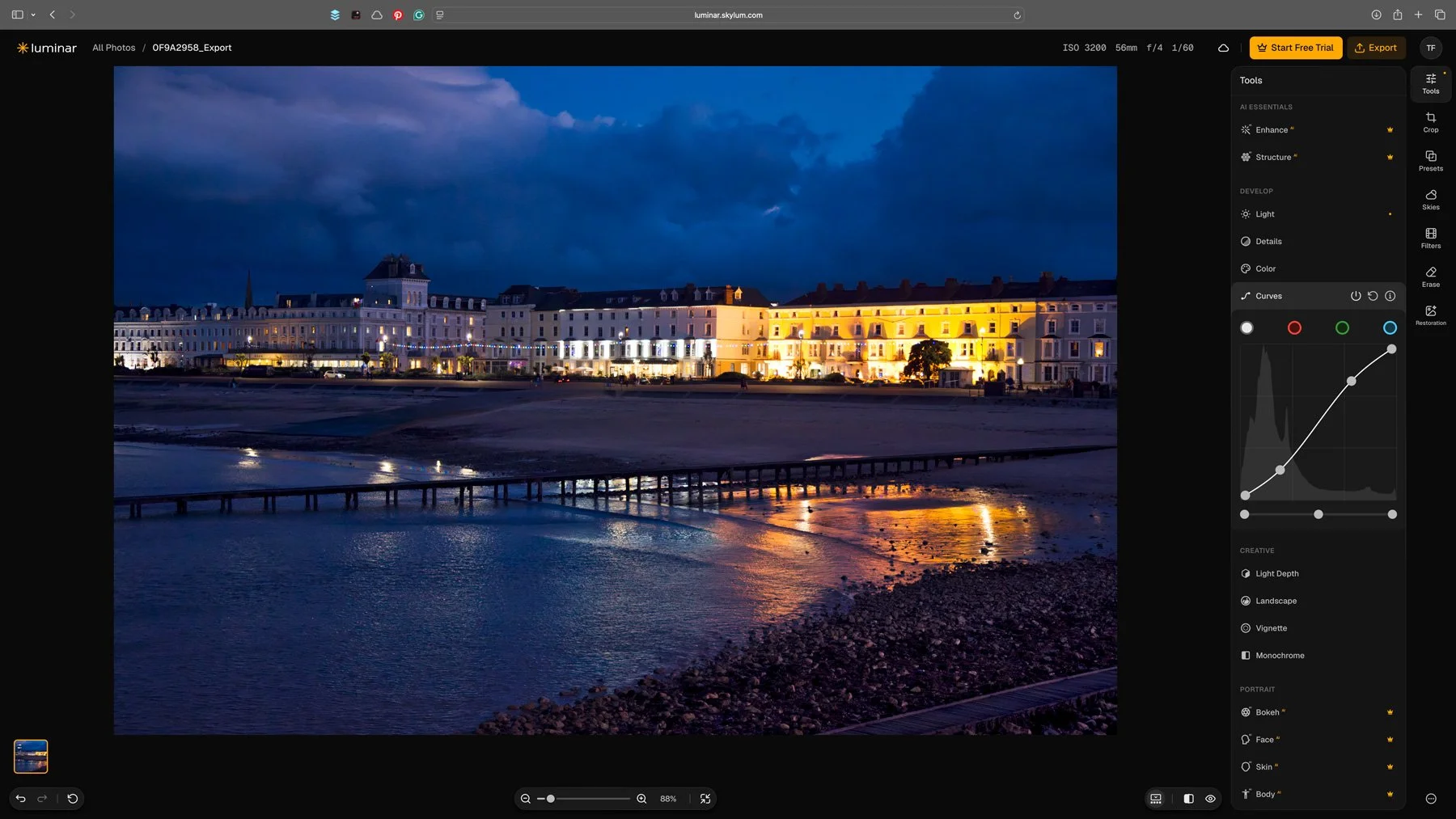Click Start Free Trial button
The width and height of the screenshot is (1456, 819).
coord(1295,48)
